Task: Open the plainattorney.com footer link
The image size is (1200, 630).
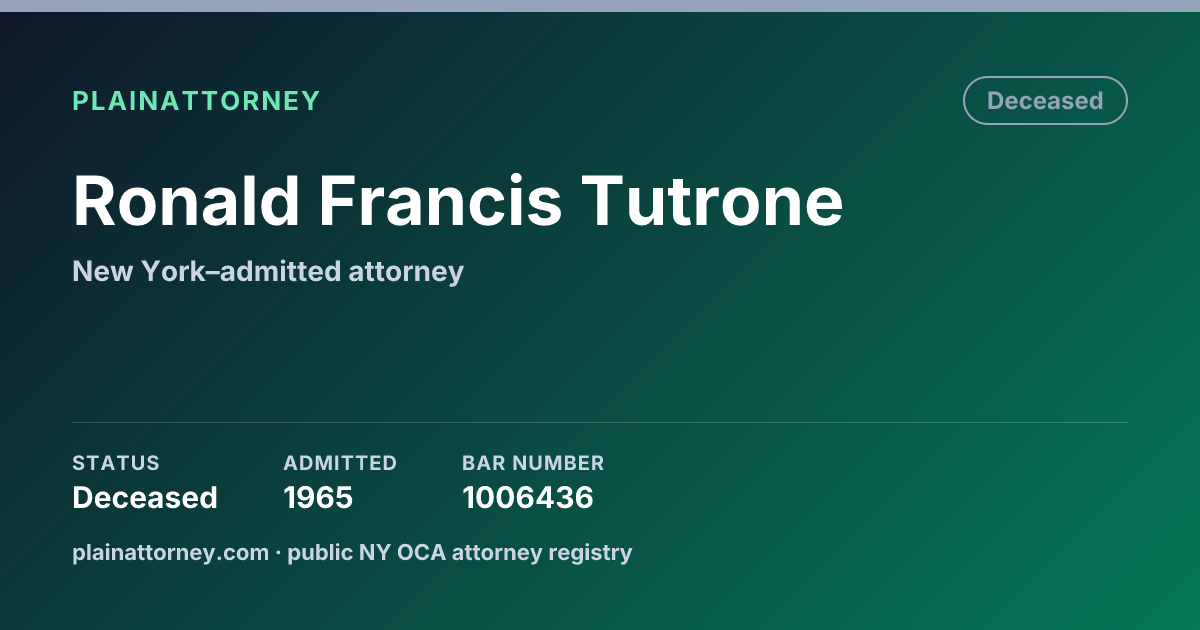Action: pyautogui.click(x=171, y=552)
